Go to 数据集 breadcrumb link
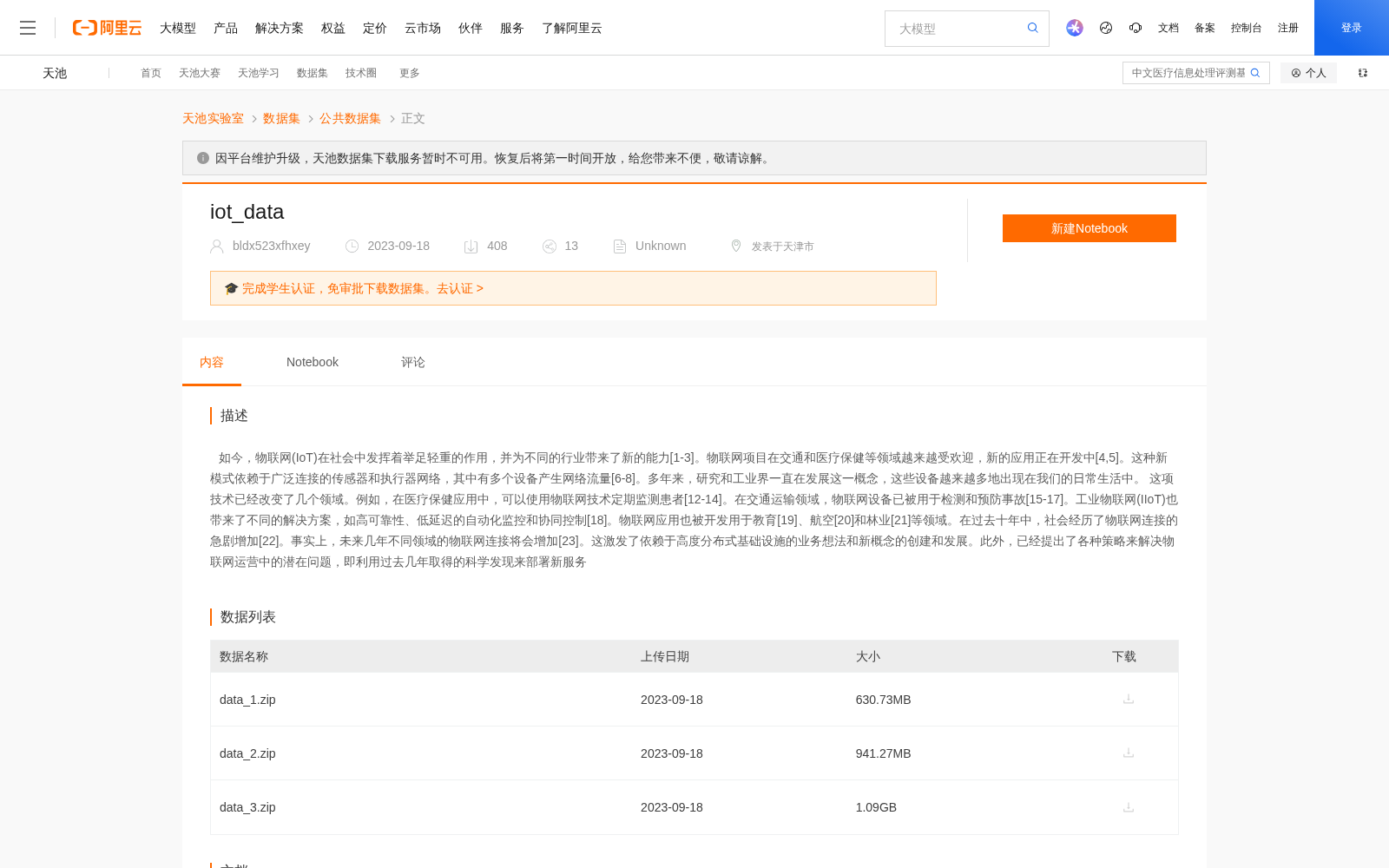 tap(281, 118)
